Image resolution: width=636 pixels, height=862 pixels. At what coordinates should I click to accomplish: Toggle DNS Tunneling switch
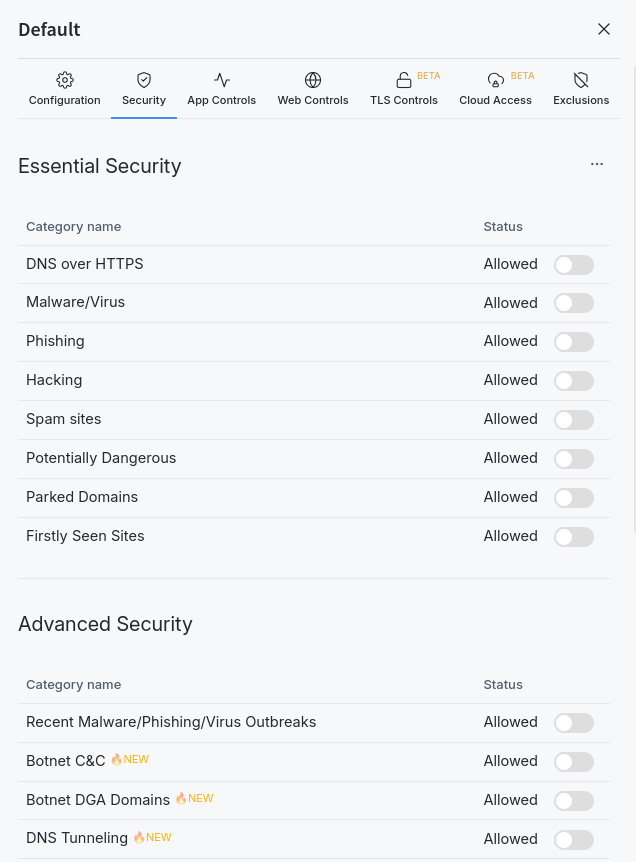click(574, 840)
